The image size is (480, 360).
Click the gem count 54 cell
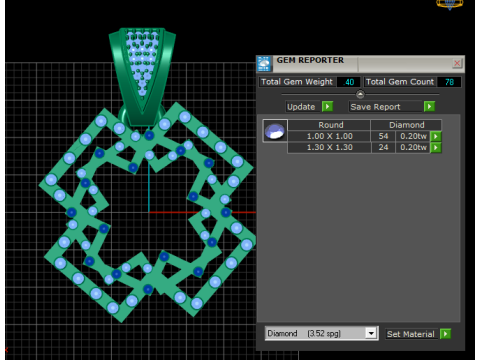click(x=383, y=136)
